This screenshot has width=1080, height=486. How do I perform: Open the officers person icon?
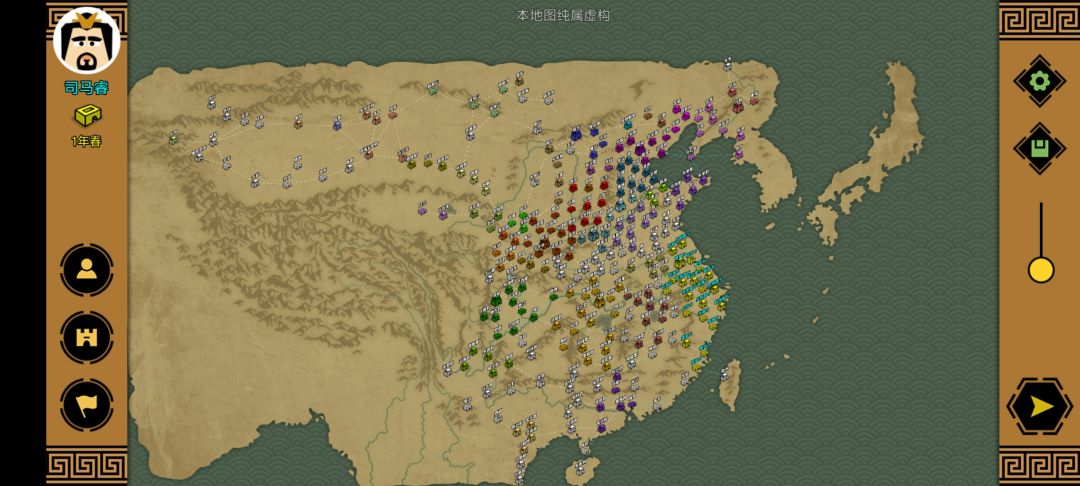(x=87, y=270)
